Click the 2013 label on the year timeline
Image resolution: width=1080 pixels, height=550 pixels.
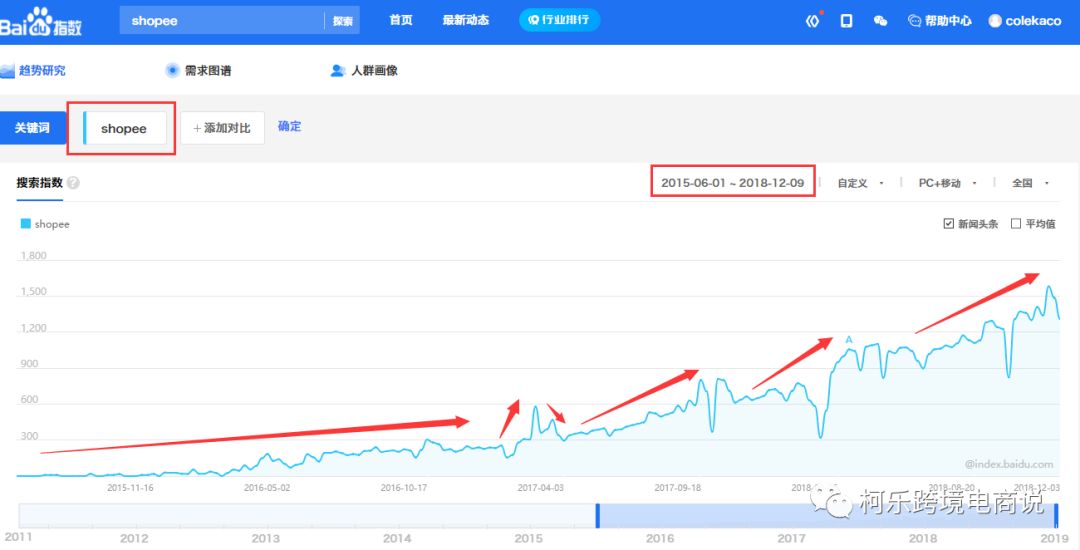(265, 538)
